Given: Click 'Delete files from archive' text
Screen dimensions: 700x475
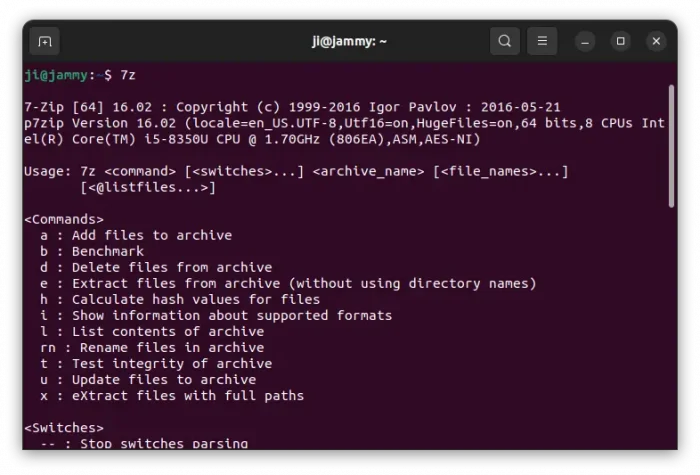Looking at the screenshot, I should (x=171, y=267).
